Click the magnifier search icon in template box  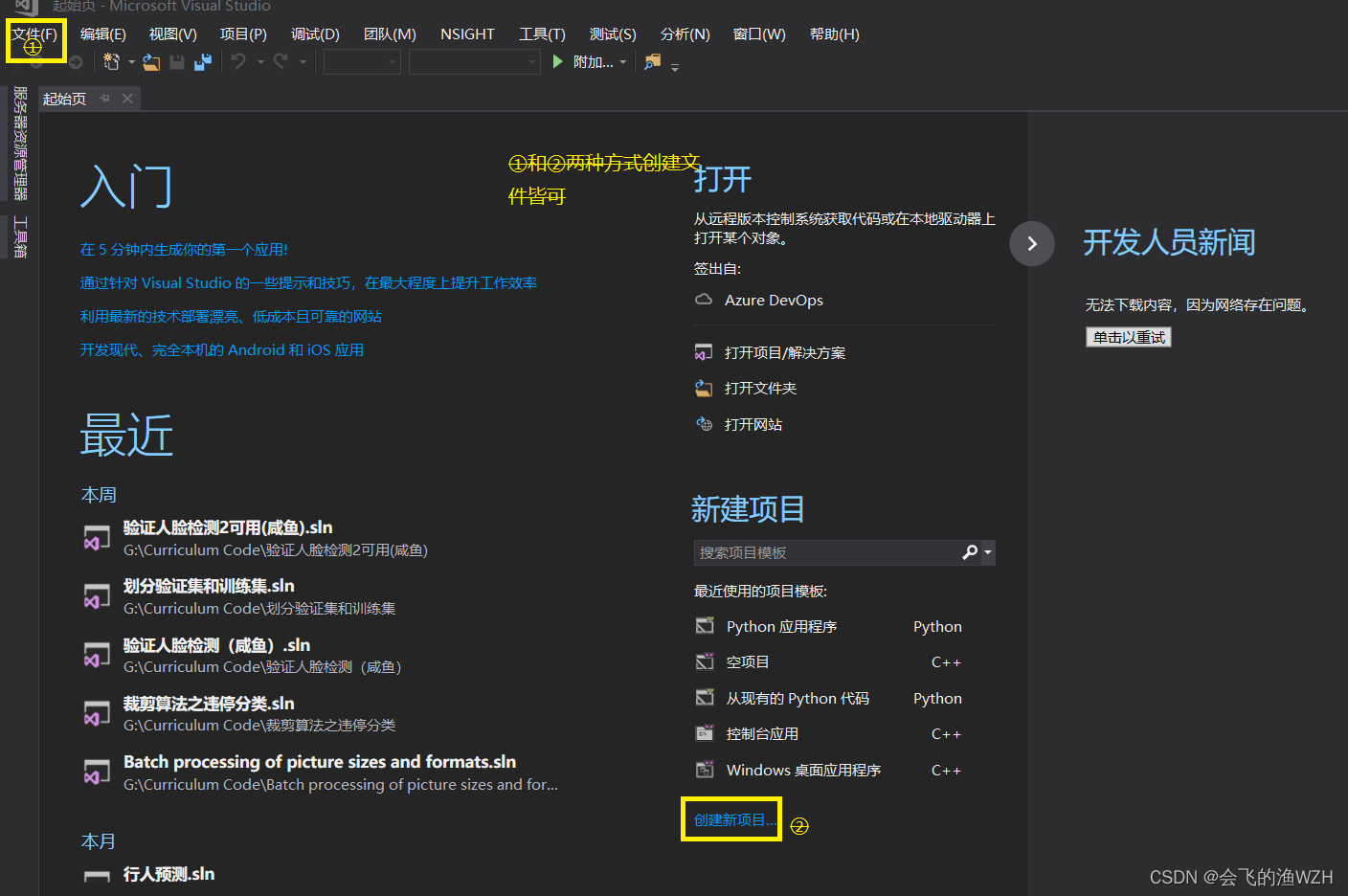click(x=970, y=552)
